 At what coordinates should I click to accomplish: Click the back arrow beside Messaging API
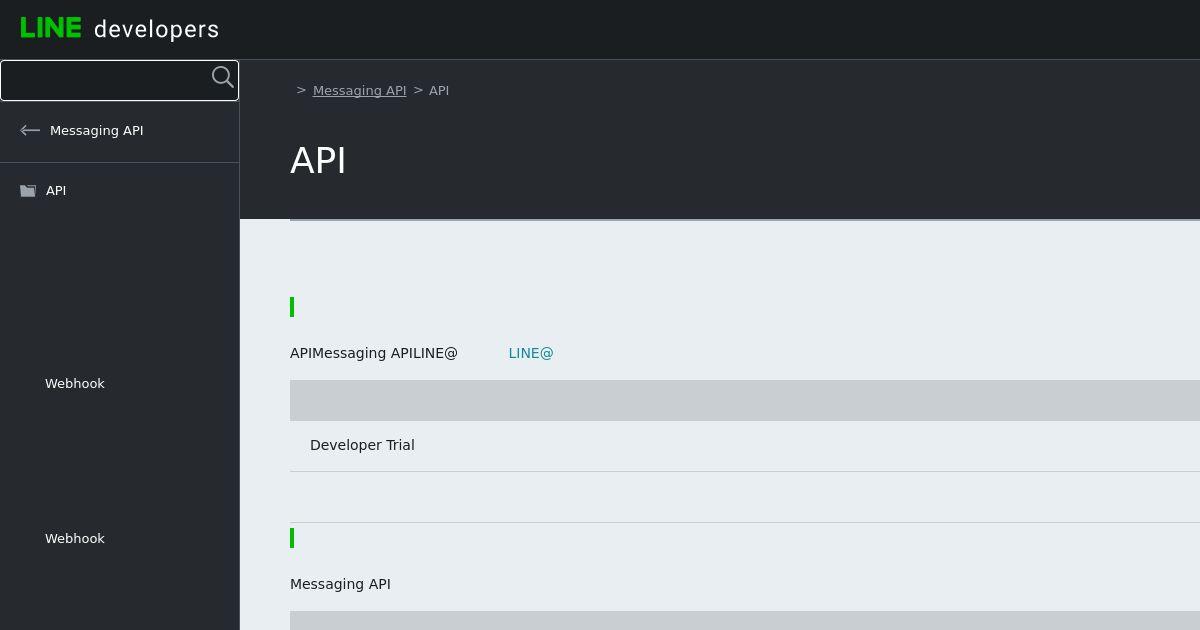pyautogui.click(x=30, y=130)
